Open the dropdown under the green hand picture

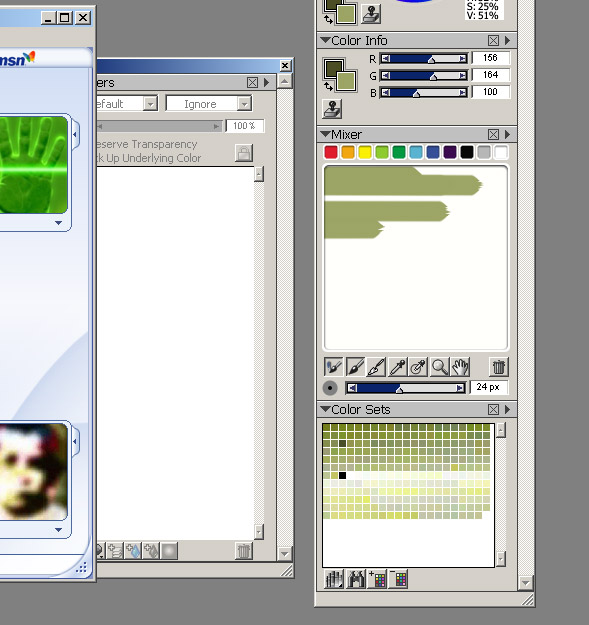[59, 223]
